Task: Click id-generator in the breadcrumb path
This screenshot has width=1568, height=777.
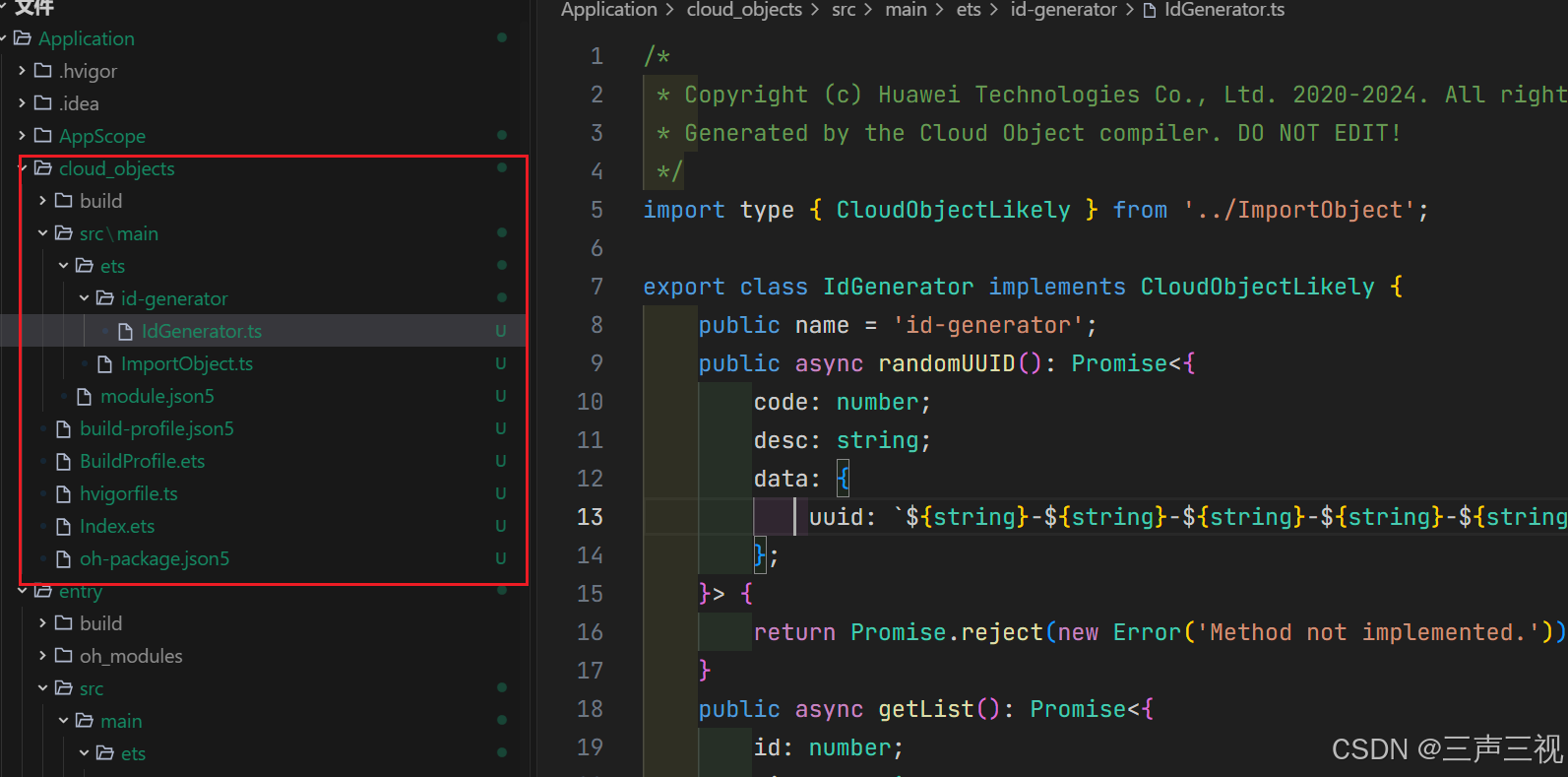Action: click(1064, 10)
